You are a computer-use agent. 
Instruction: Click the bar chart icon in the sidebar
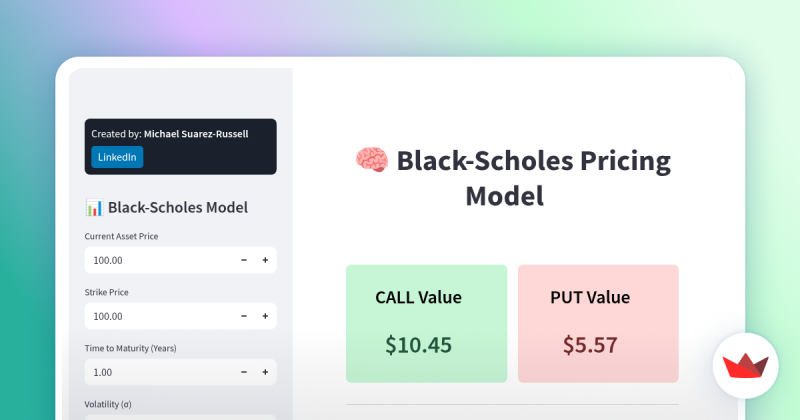click(94, 208)
